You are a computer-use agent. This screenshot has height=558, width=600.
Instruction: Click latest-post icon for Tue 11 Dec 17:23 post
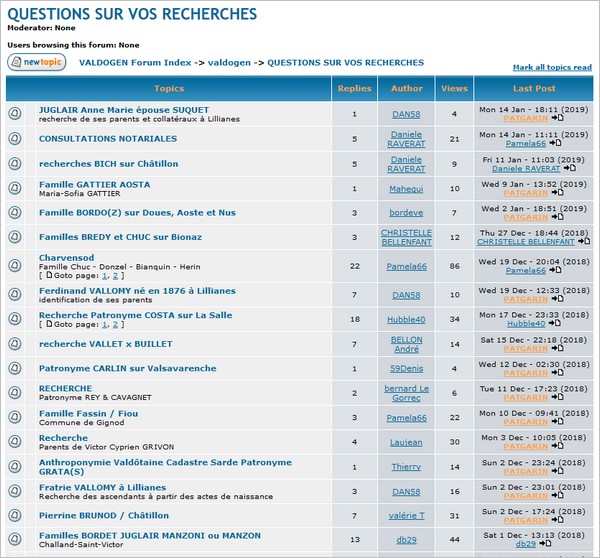tap(557, 397)
